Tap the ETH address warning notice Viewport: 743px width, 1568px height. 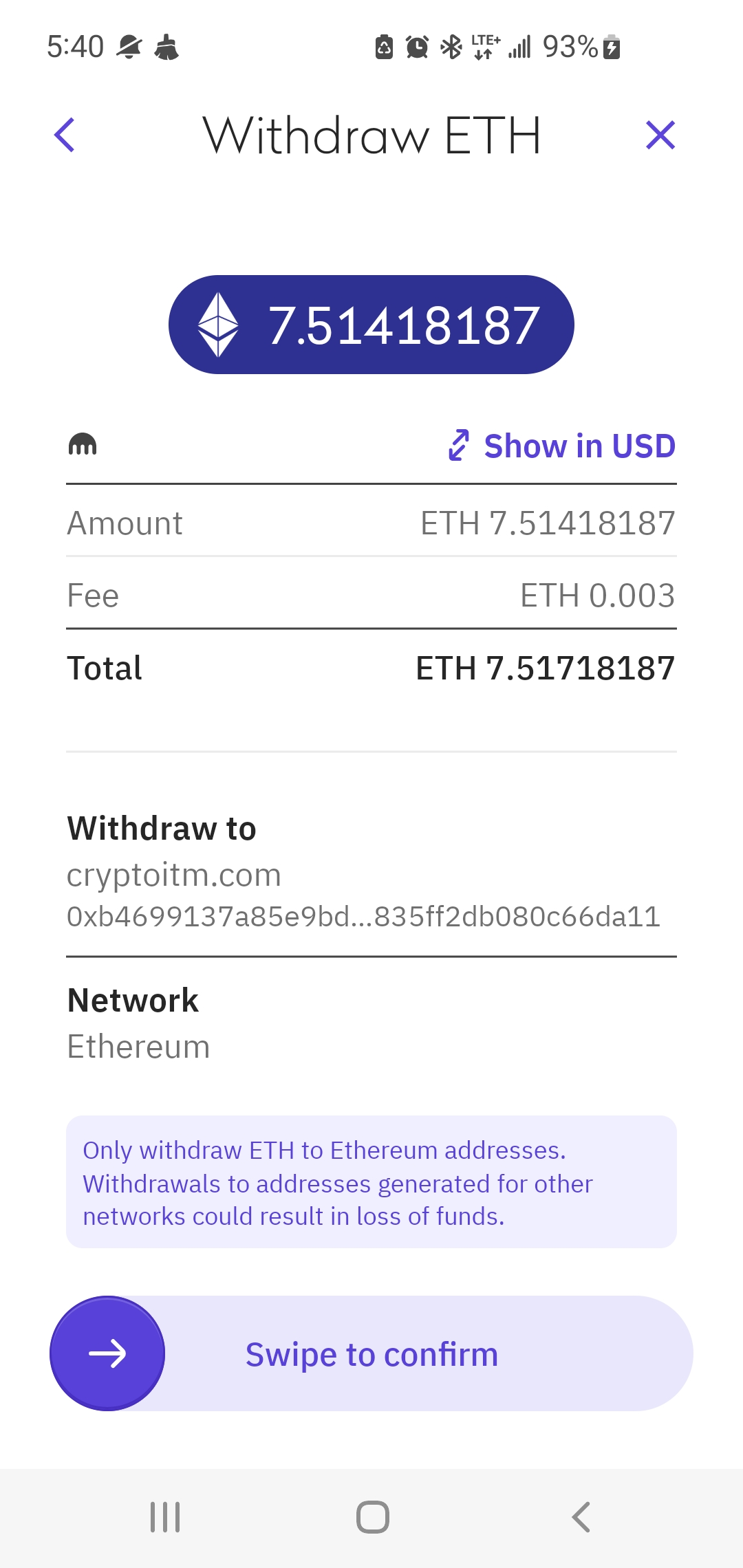pos(371,1182)
